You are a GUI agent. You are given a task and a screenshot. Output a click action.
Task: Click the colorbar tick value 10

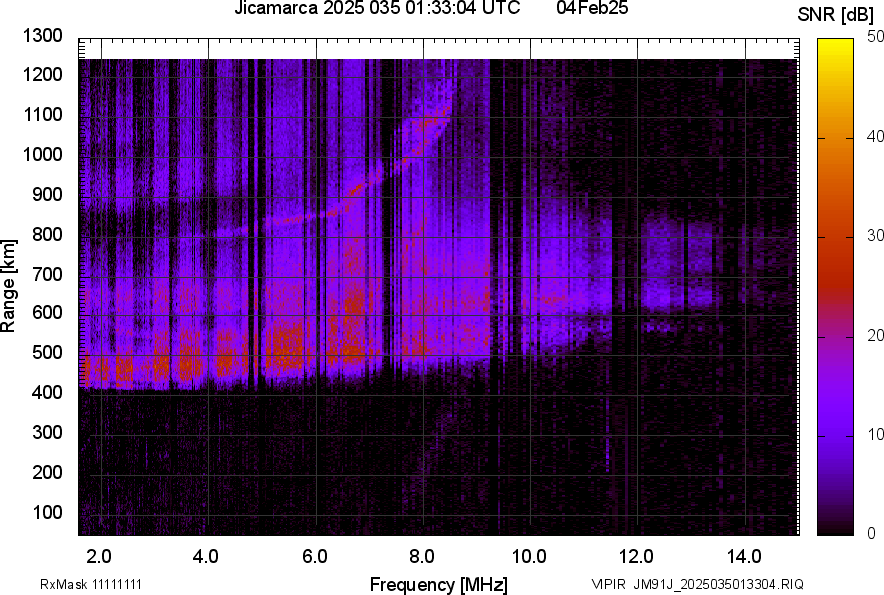[x=874, y=434]
